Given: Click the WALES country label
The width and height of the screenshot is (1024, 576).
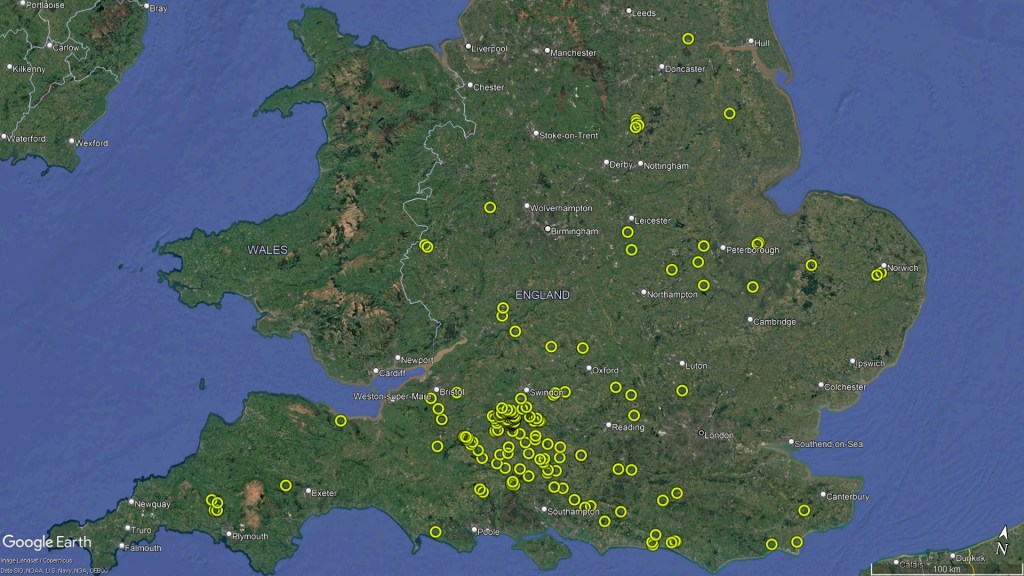Looking at the screenshot, I should [268, 249].
